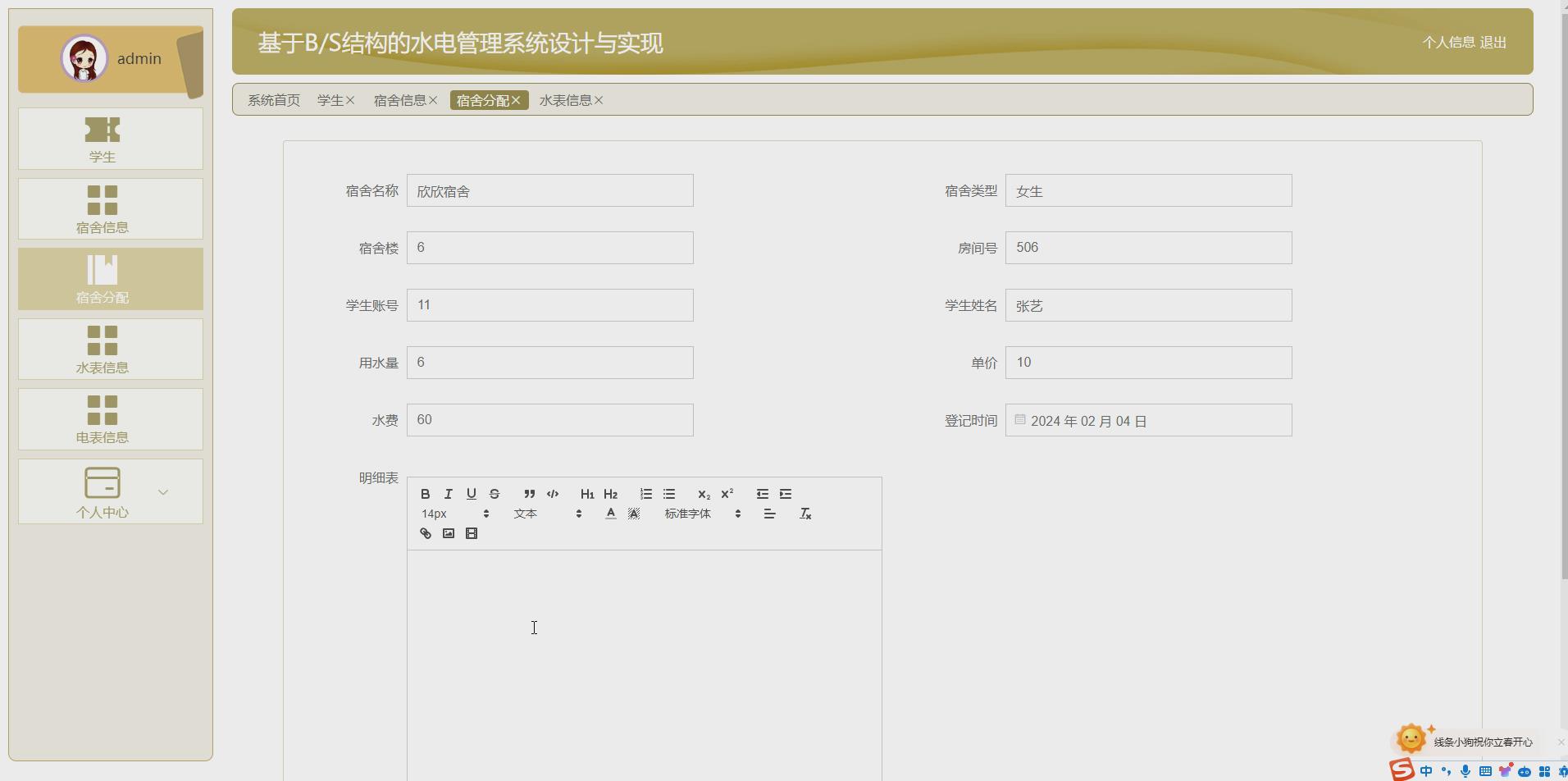
Task: Create an ordered numbered list
Action: click(645, 494)
